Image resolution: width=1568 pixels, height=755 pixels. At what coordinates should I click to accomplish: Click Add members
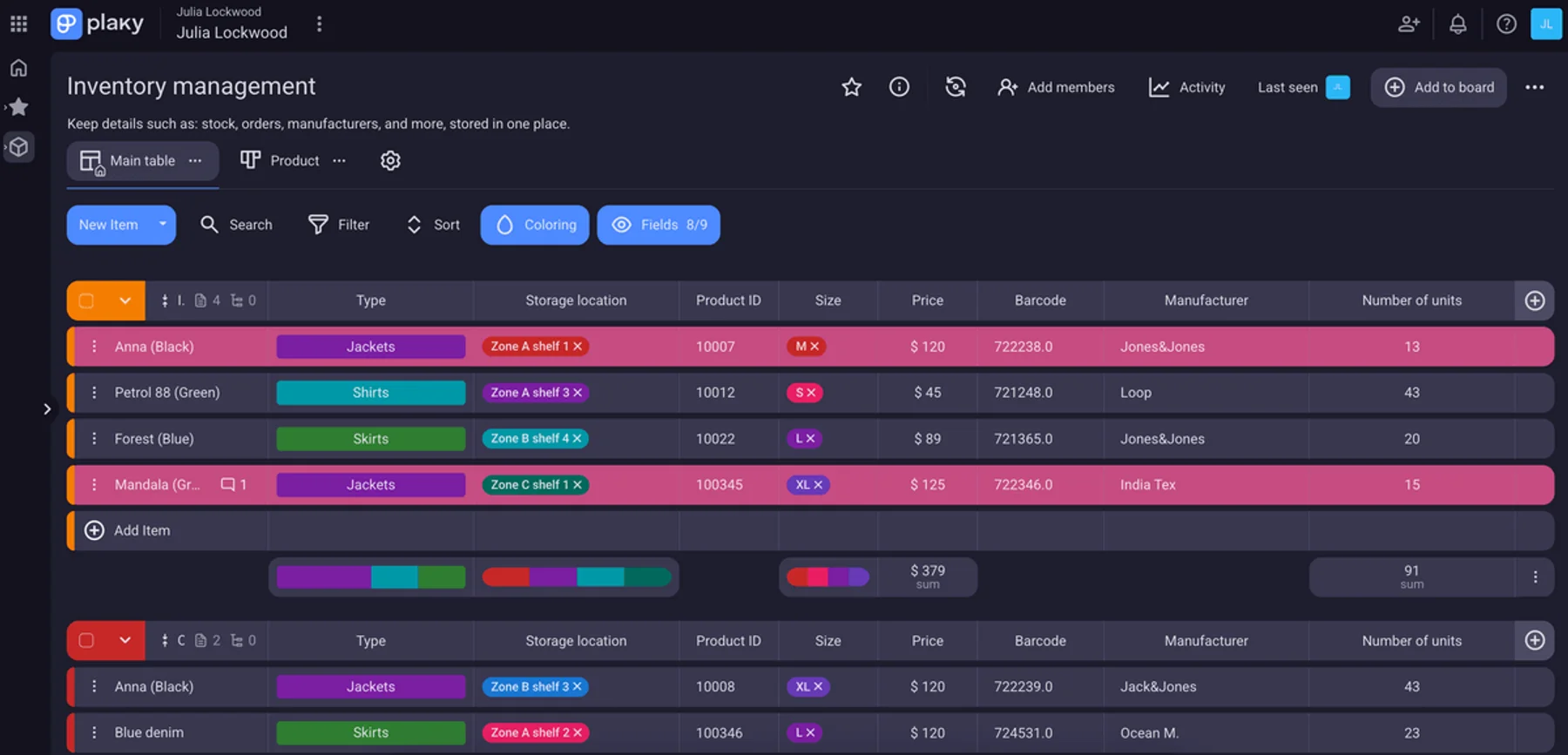click(x=1056, y=87)
